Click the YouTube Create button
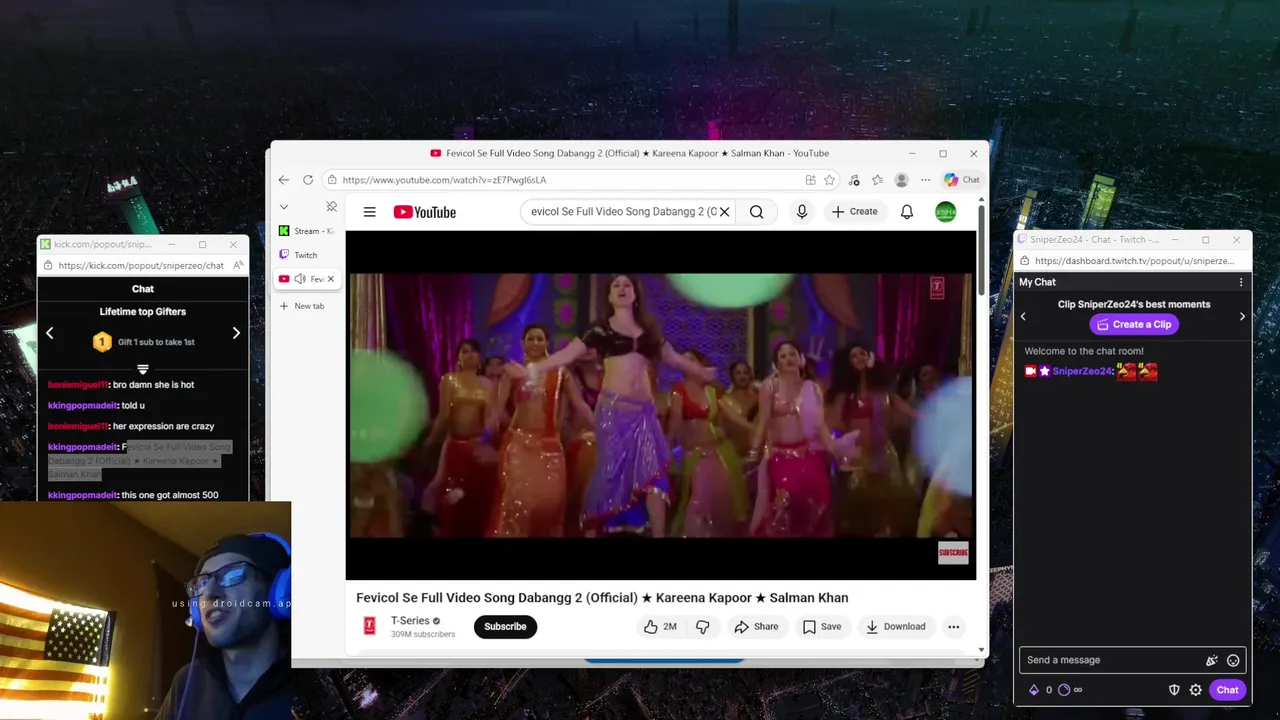This screenshot has height=720, width=1280. (855, 212)
